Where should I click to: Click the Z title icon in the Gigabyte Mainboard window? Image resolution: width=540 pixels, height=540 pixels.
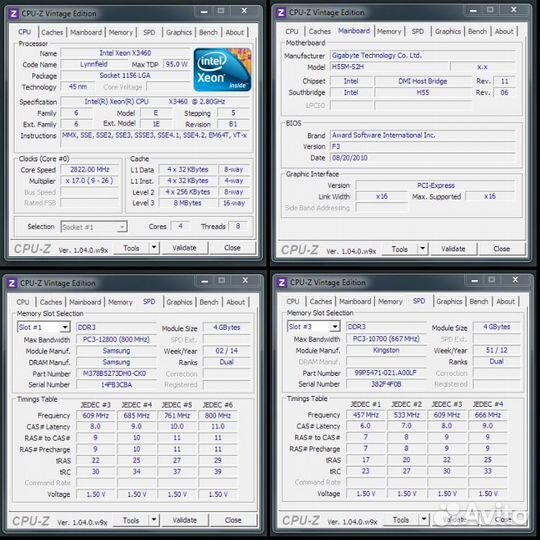(281, 12)
